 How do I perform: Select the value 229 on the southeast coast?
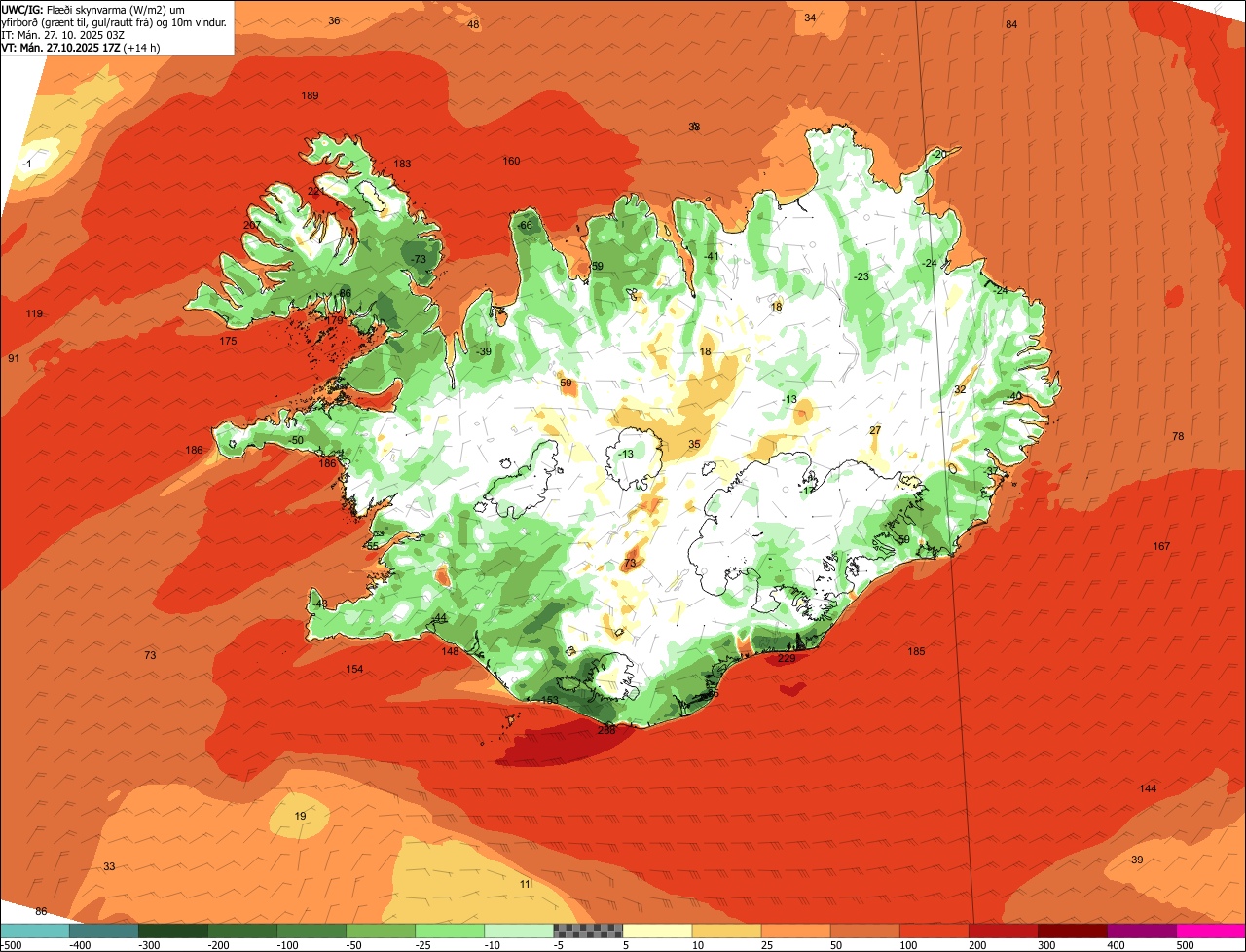[787, 659]
